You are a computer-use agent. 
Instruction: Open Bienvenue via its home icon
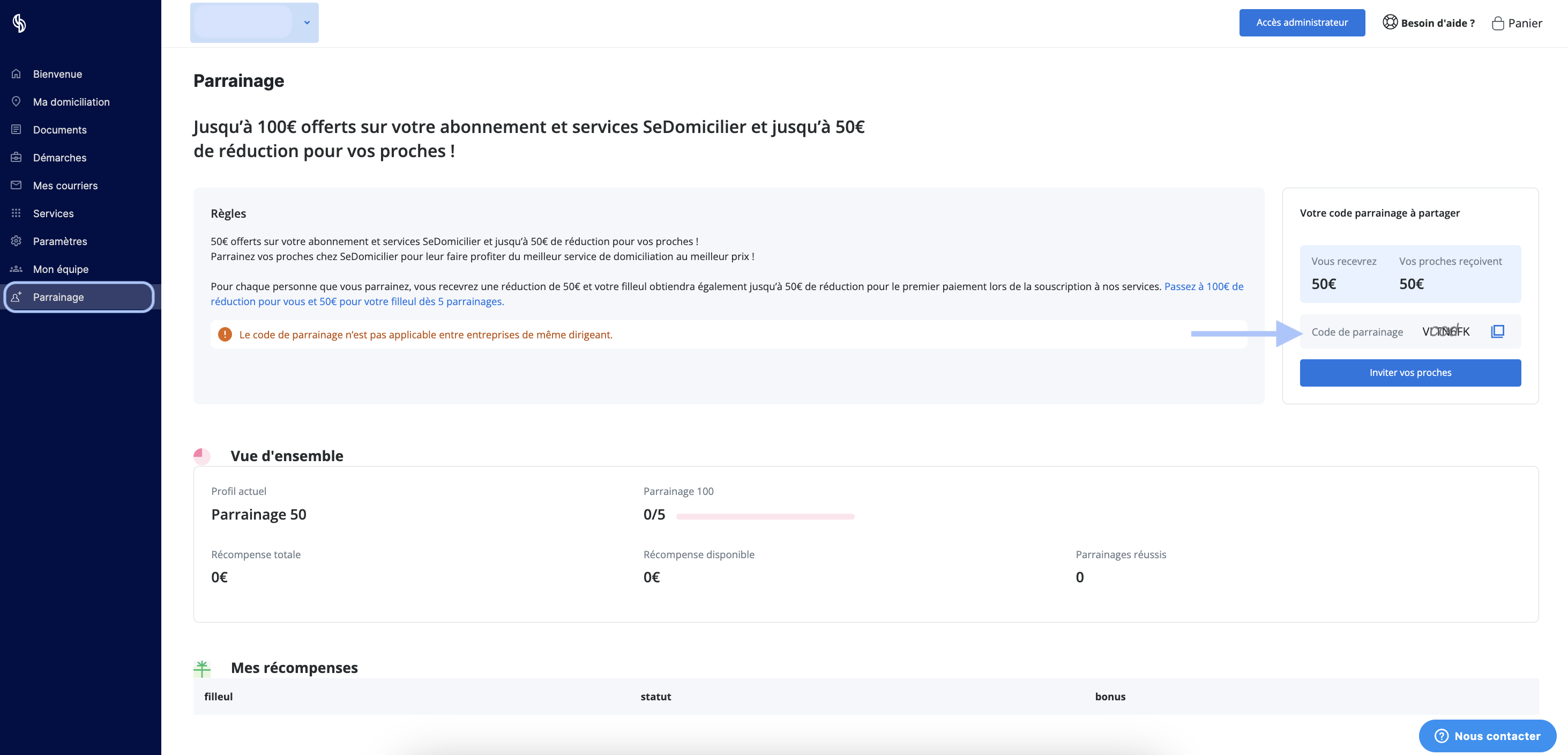point(17,73)
